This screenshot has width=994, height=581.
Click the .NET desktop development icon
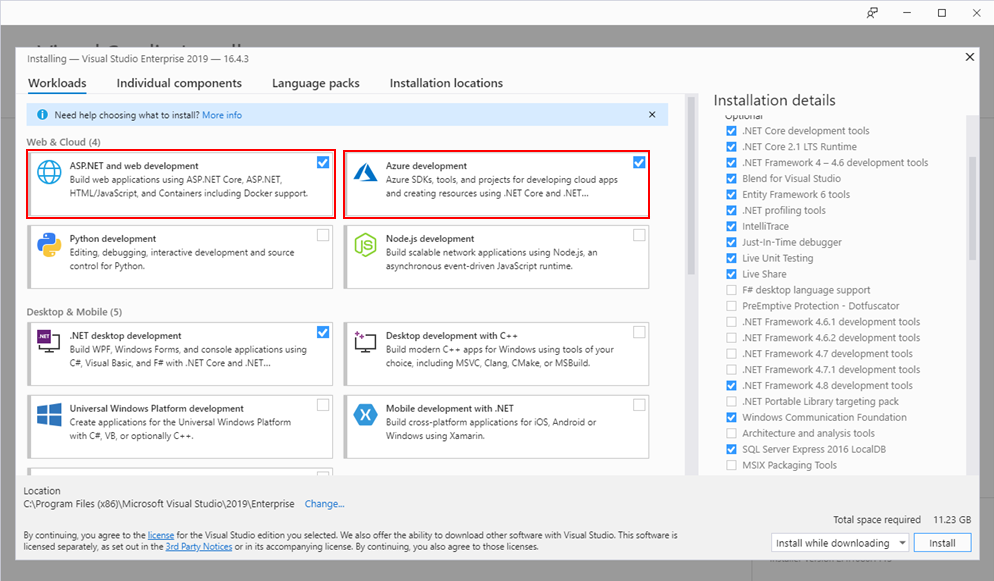50,343
